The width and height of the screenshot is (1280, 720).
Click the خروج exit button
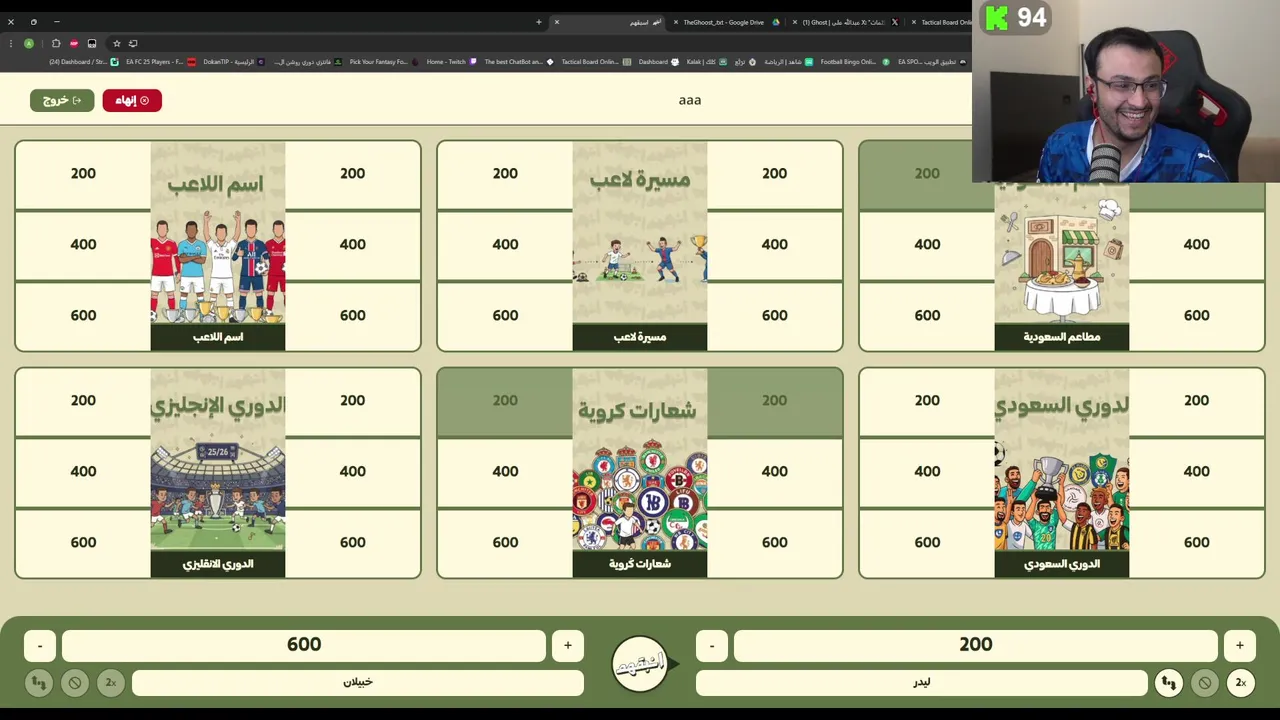62,100
